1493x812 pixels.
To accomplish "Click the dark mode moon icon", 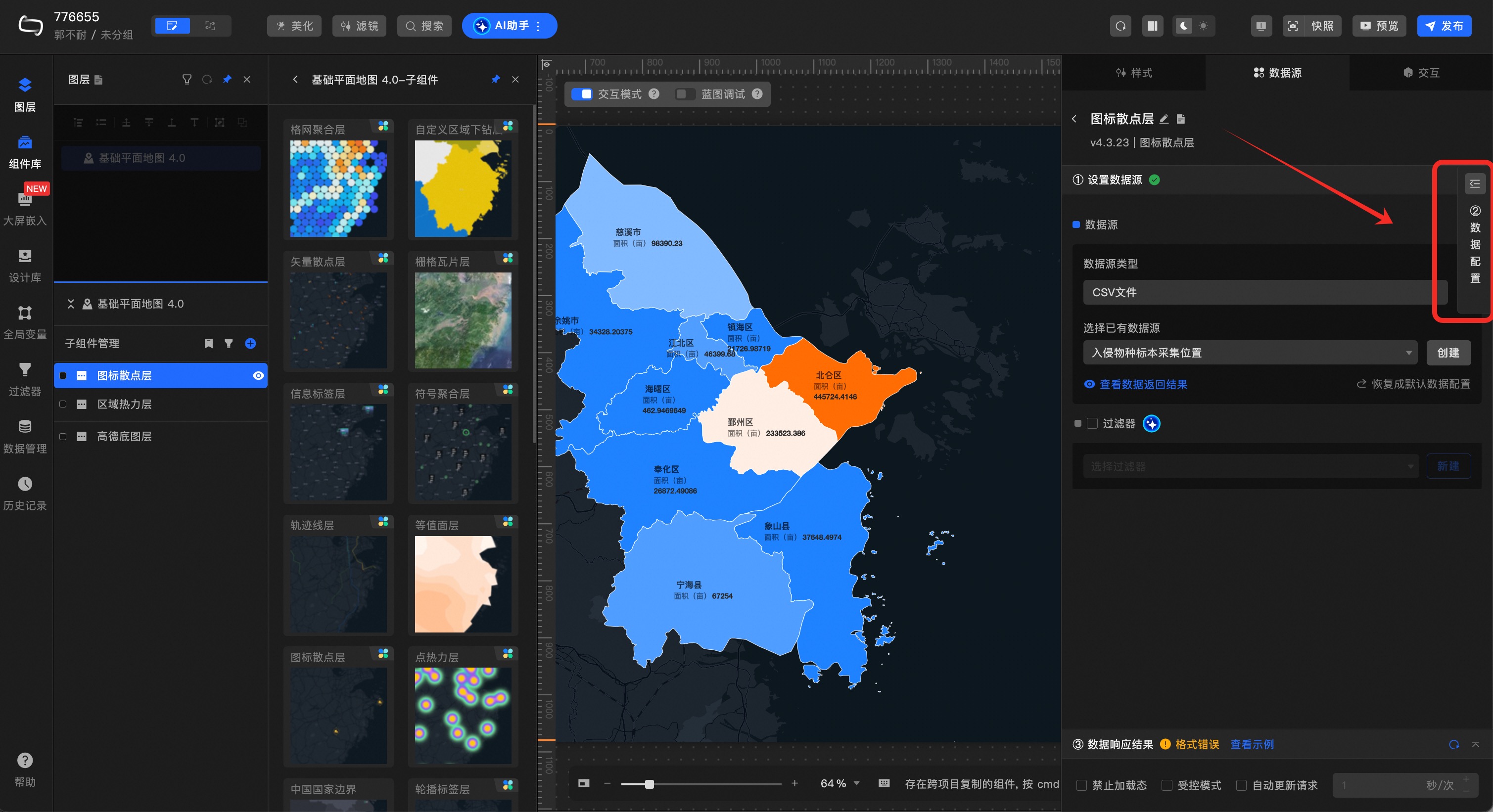I will tap(1183, 26).
